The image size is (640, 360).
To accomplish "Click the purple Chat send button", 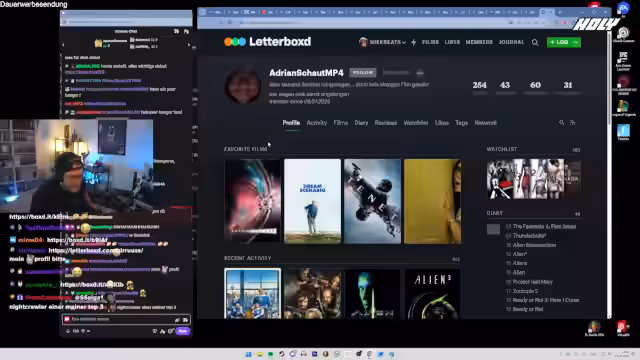I will (183, 331).
